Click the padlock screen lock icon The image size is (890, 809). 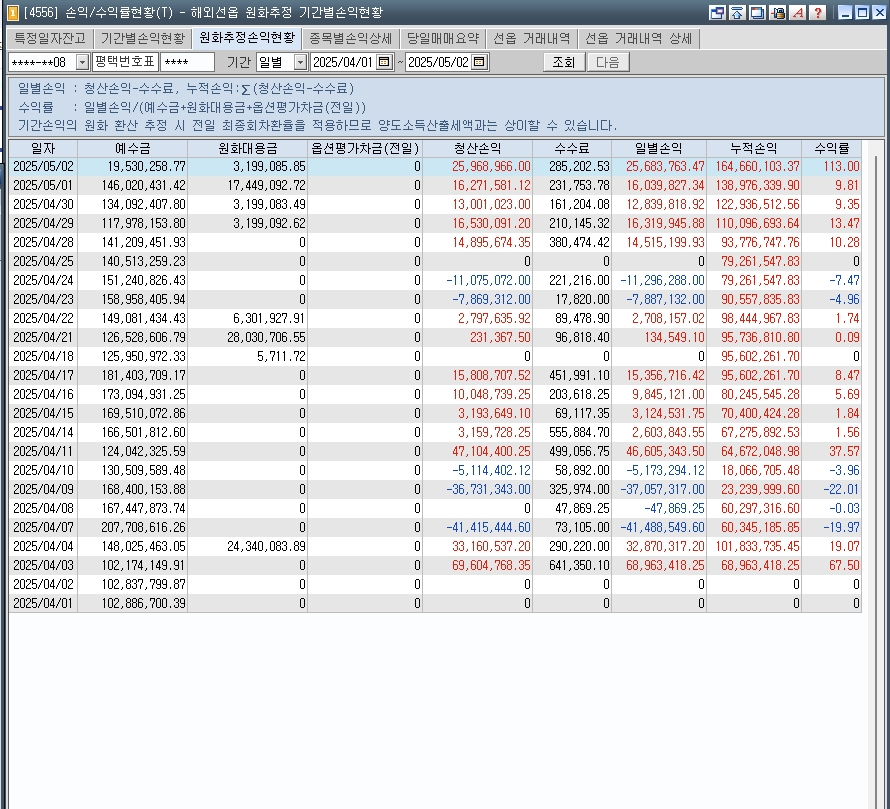[778, 12]
